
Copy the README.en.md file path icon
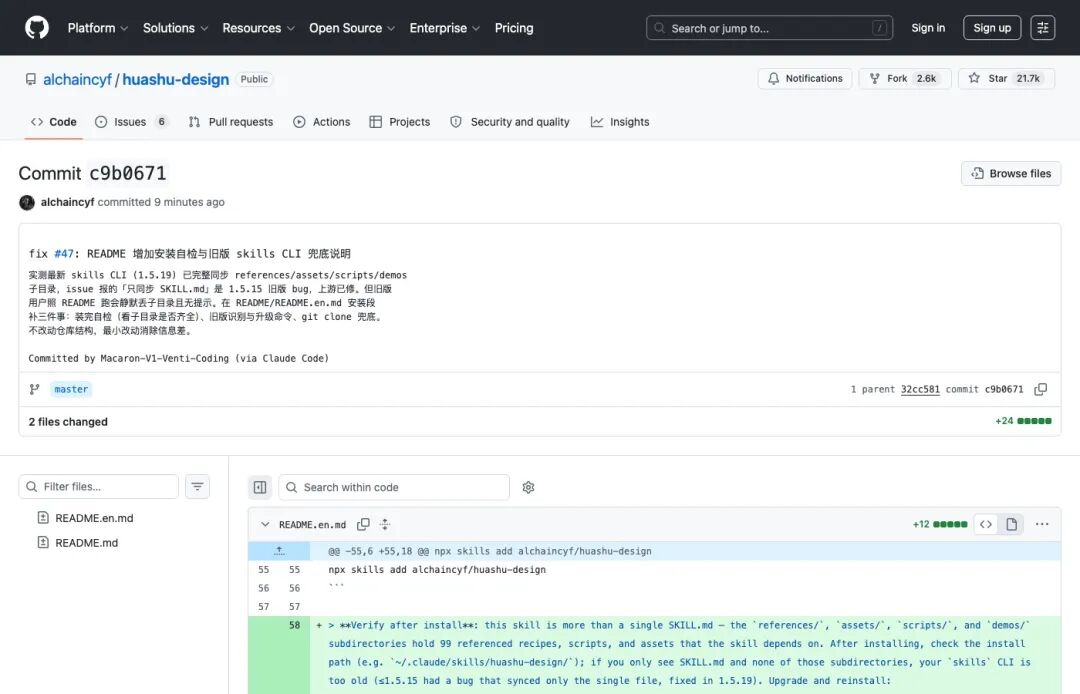point(363,525)
